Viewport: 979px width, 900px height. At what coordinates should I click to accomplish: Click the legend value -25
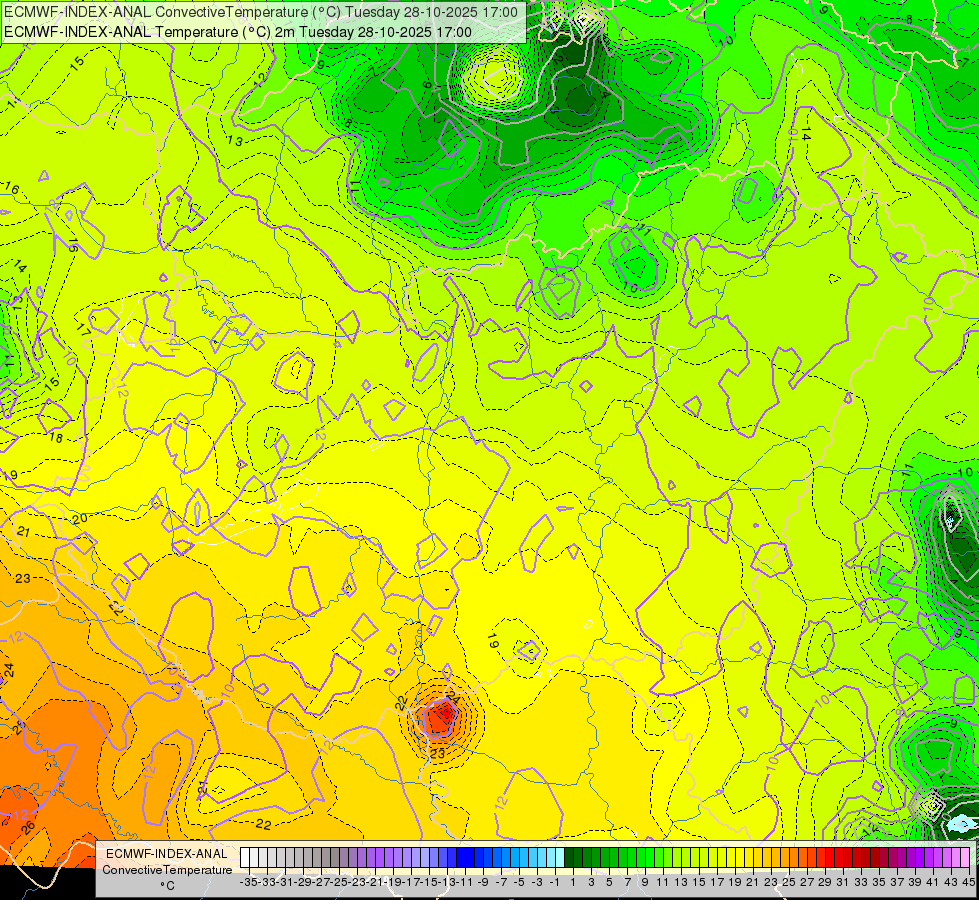click(340, 883)
